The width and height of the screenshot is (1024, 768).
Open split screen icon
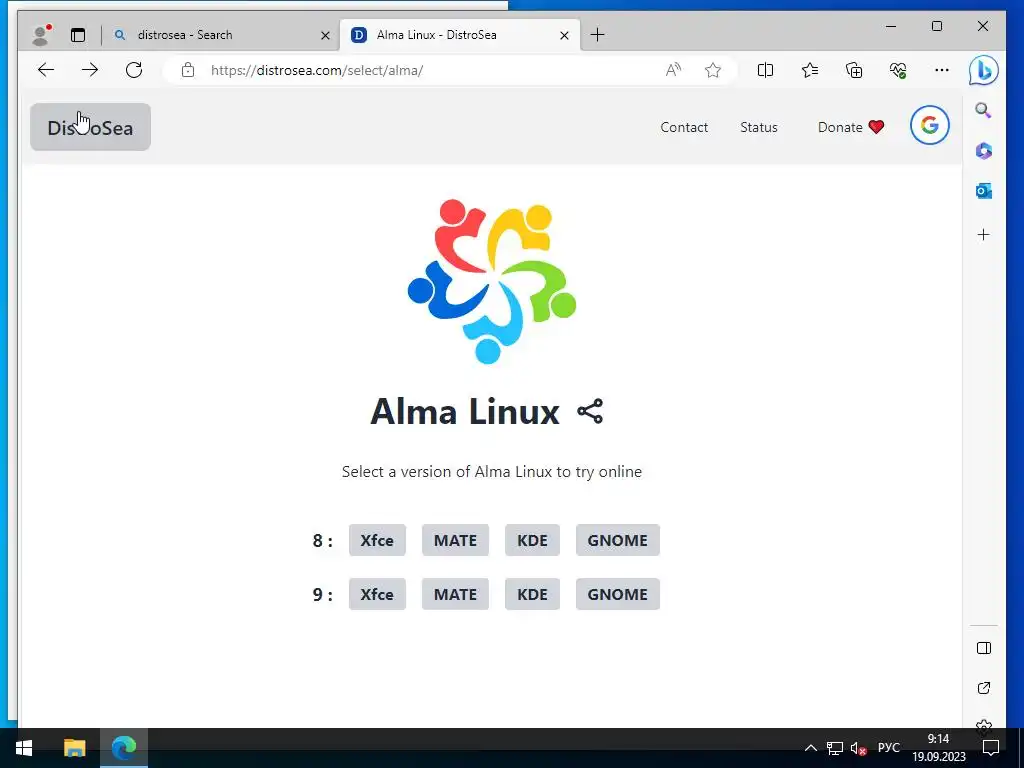[765, 70]
